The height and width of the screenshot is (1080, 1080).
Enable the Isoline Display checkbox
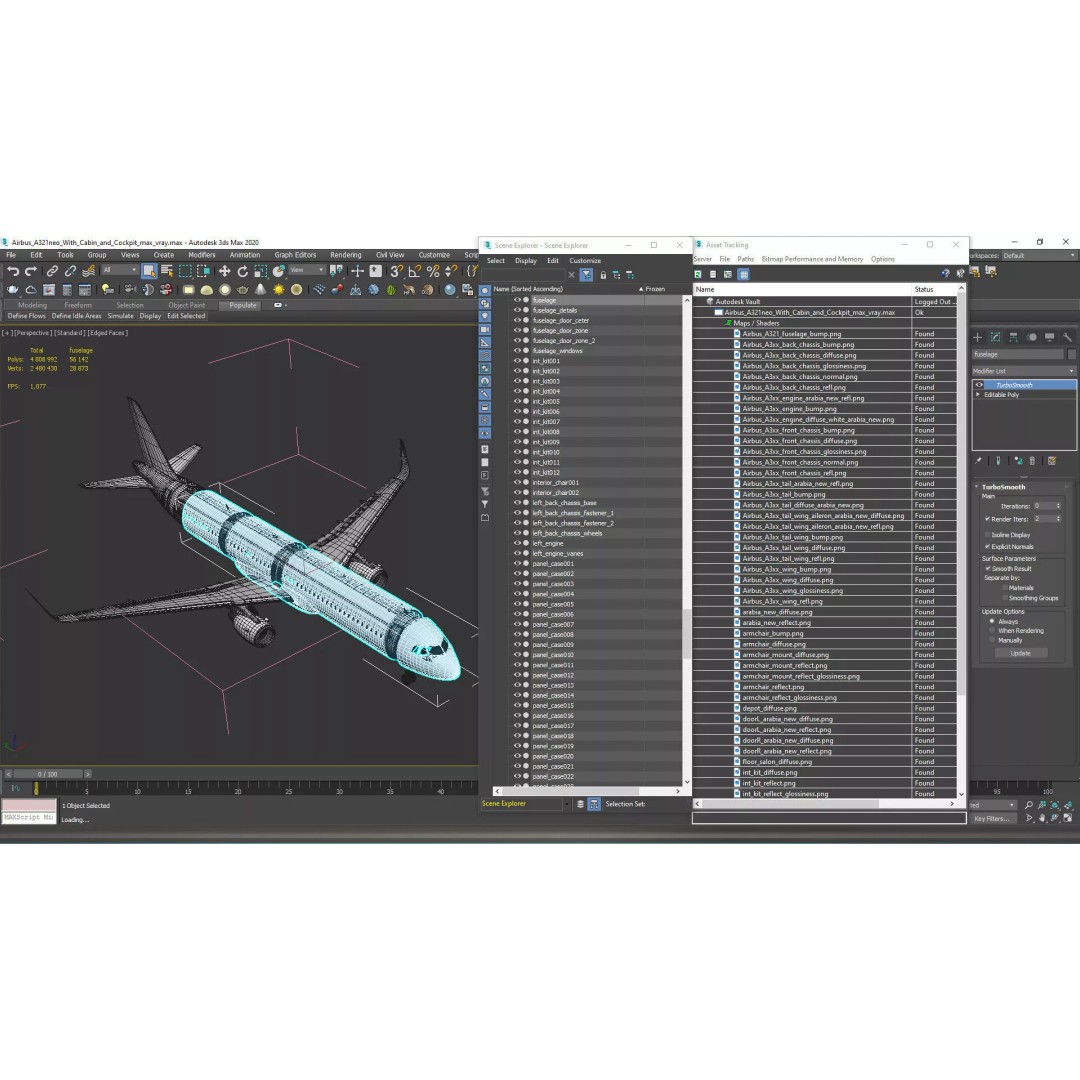click(x=988, y=534)
